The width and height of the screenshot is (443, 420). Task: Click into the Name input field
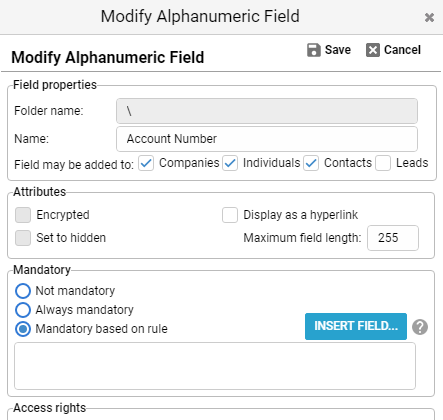267,139
